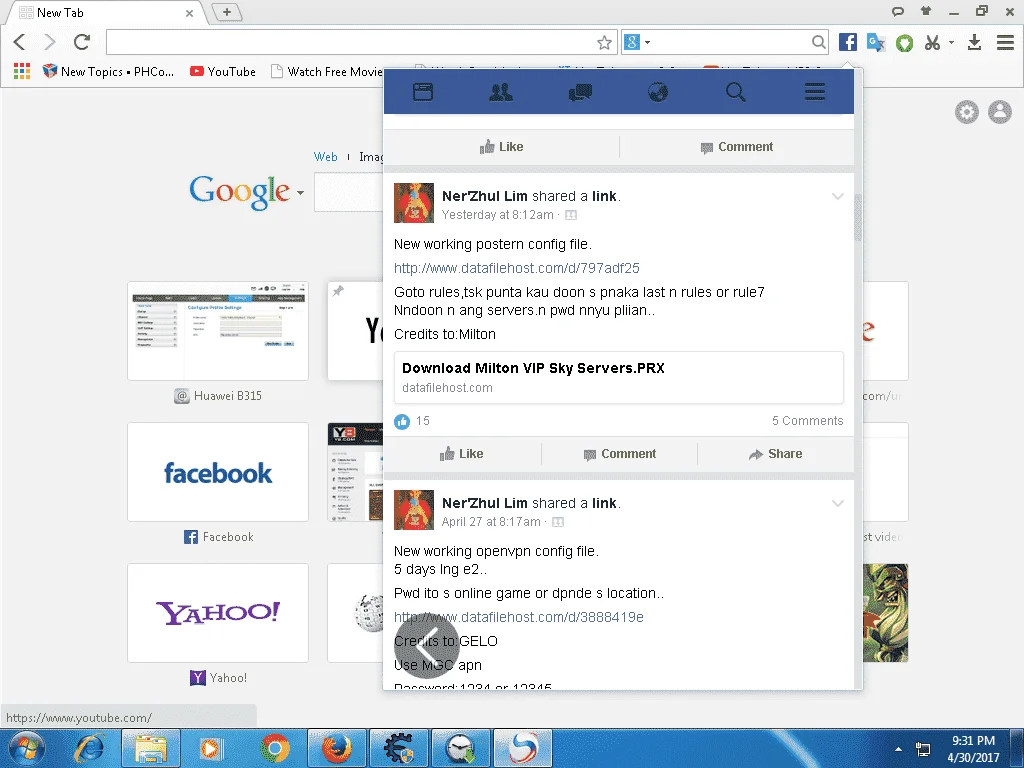Open notifications globe icon in Facebook popup
The width and height of the screenshot is (1024, 768).
[658, 92]
